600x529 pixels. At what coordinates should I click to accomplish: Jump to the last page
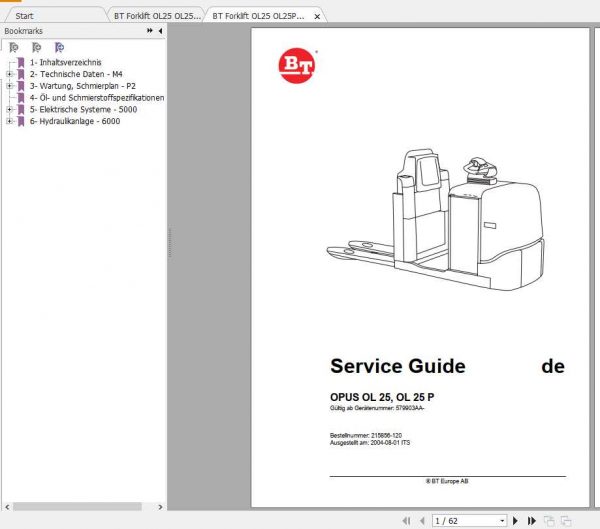coord(532,521)
